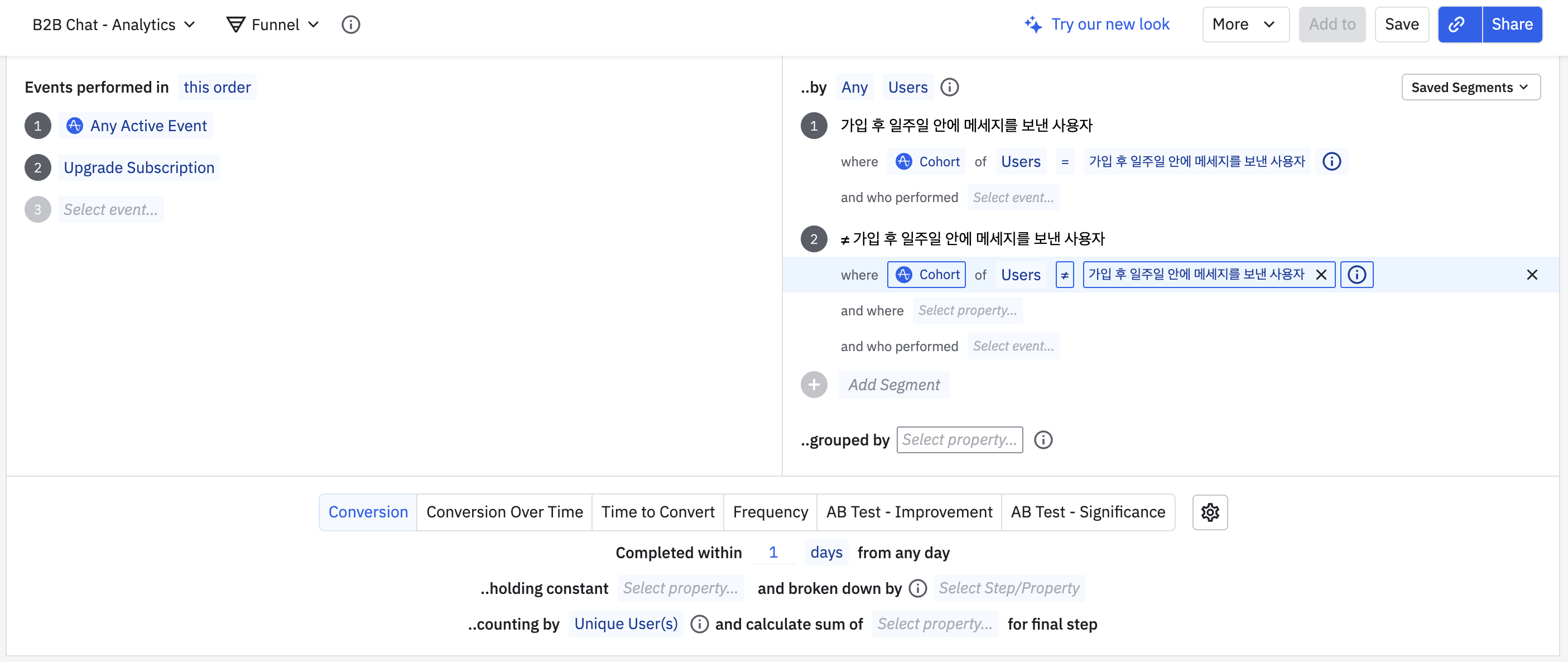This screenshot has height=662, width=1568.
Task: Open the funnel settings gear icon
Action: [x=1209, y=512]
